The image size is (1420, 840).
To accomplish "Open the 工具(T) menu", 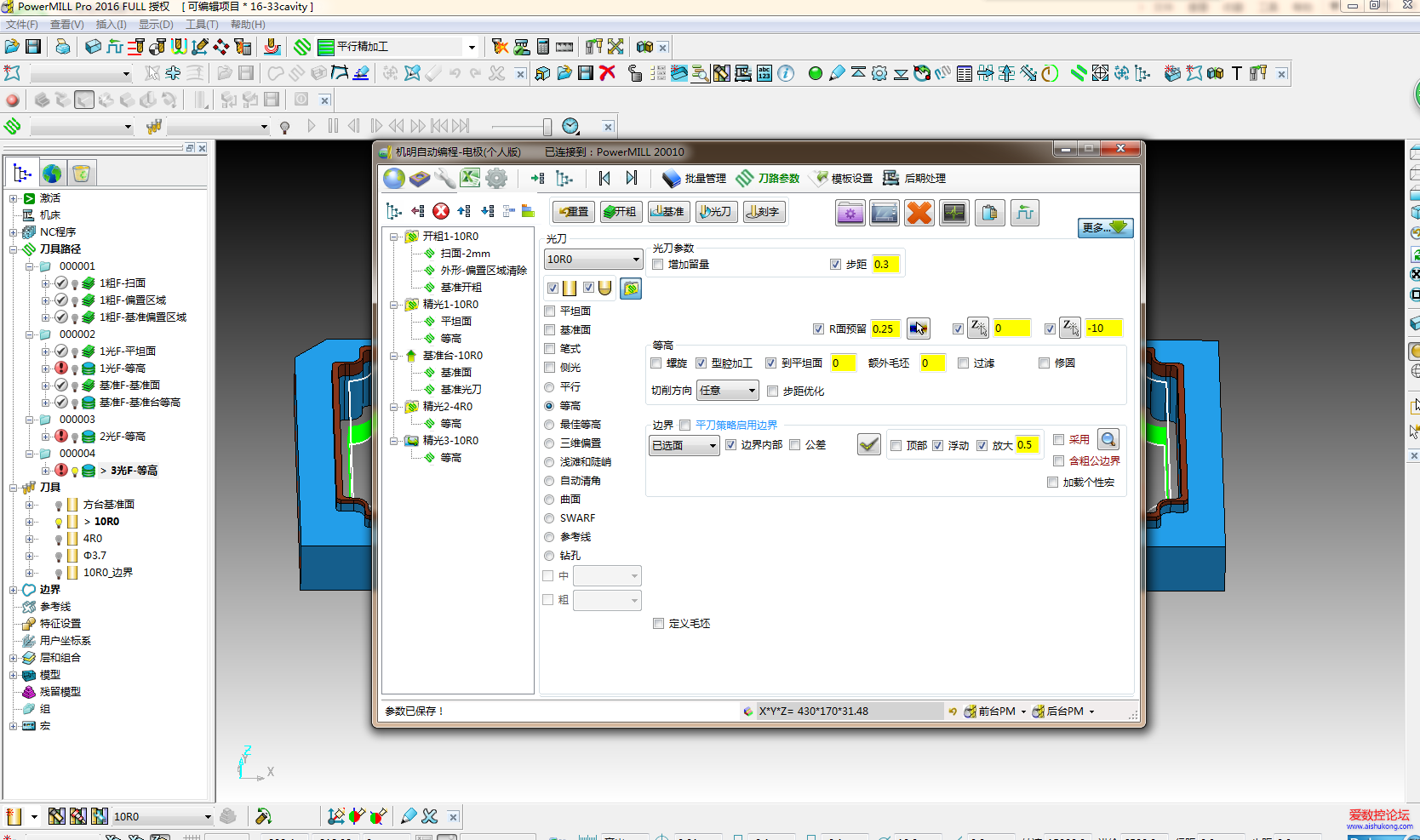I will point(202,25).
